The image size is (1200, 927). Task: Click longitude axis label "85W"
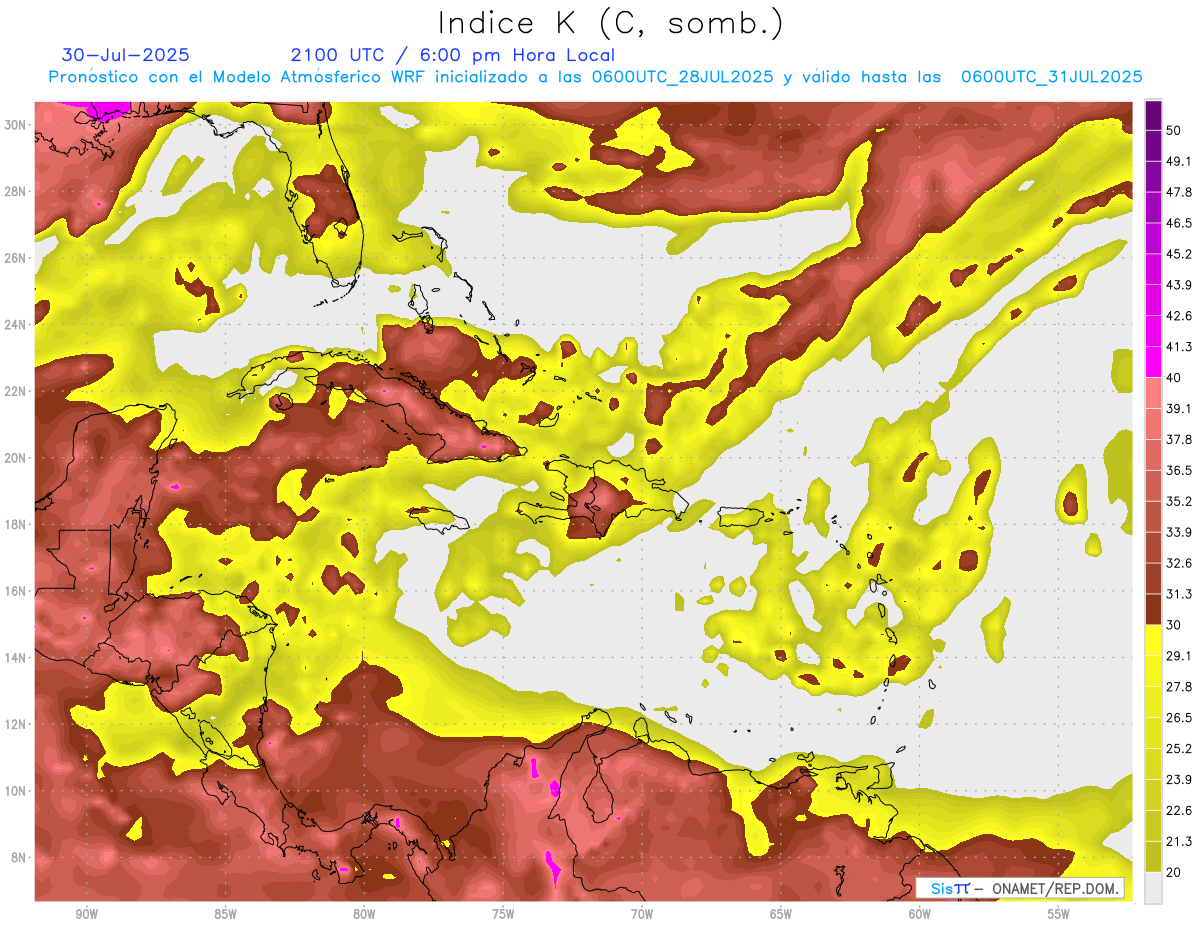click(x=225, y=914)
